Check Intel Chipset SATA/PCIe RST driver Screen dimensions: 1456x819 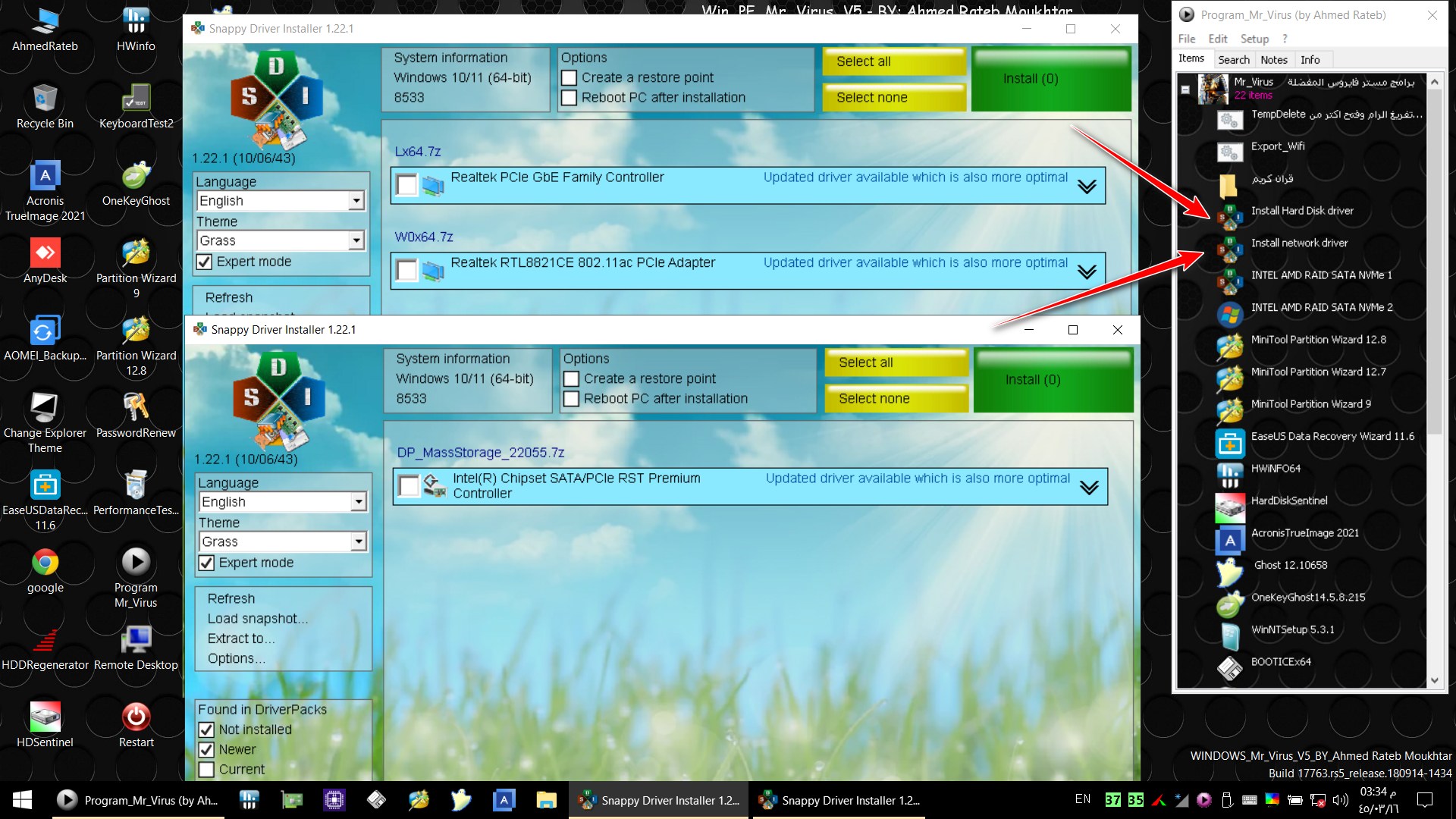click(x=409, y=486)
